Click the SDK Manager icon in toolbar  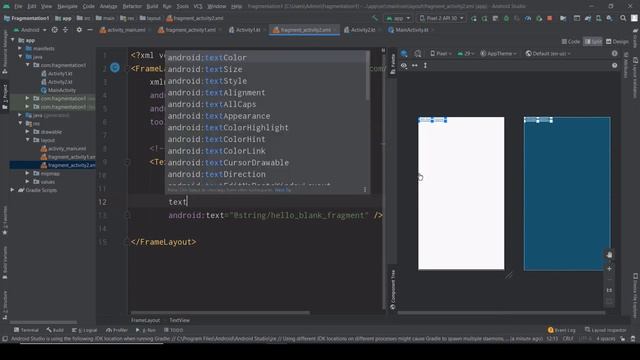coord(609,18)
